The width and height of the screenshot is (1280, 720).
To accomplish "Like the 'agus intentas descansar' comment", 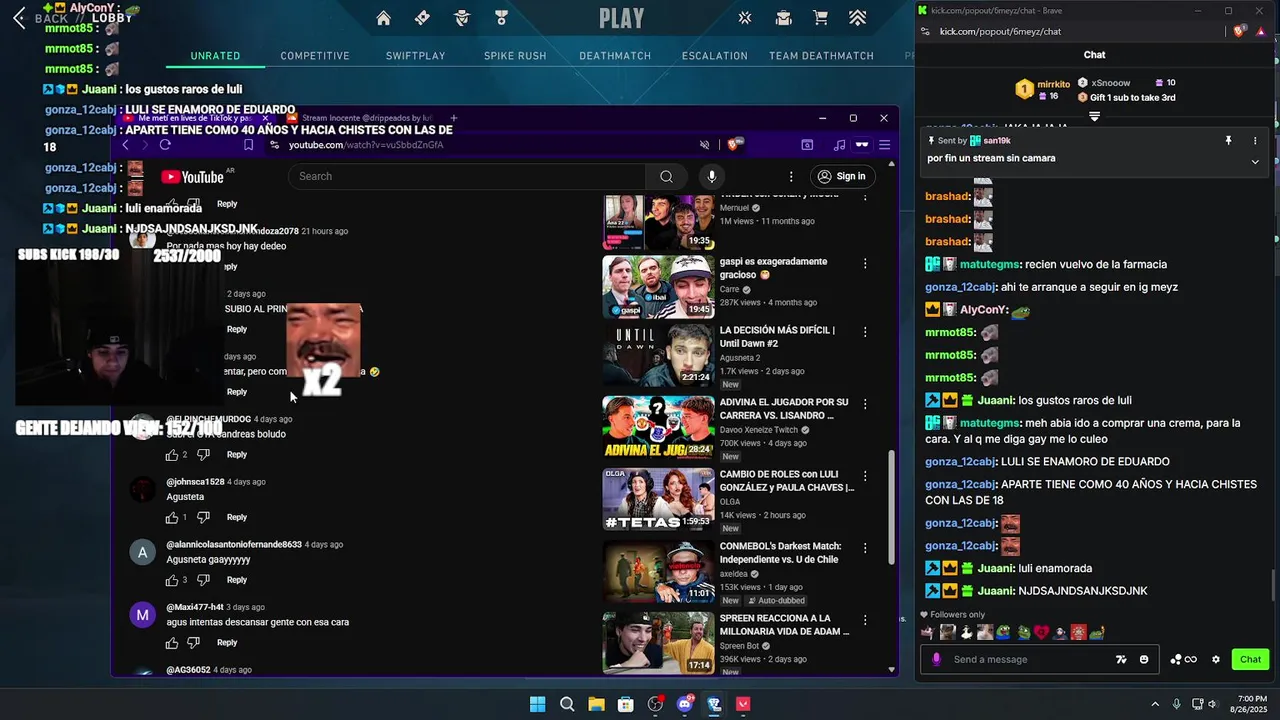I will pos(172,642).
